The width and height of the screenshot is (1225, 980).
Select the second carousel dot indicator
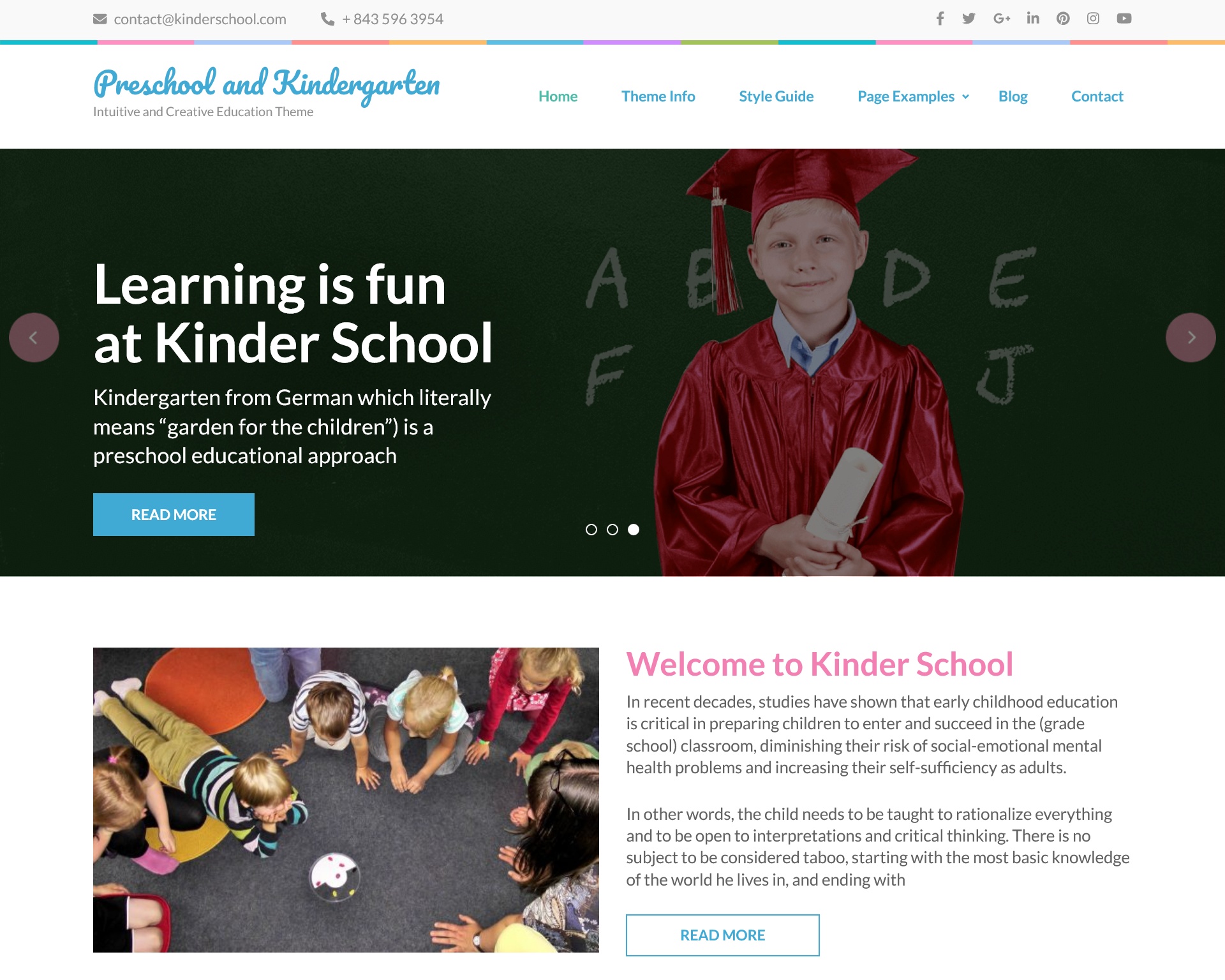tap(612, 529)
